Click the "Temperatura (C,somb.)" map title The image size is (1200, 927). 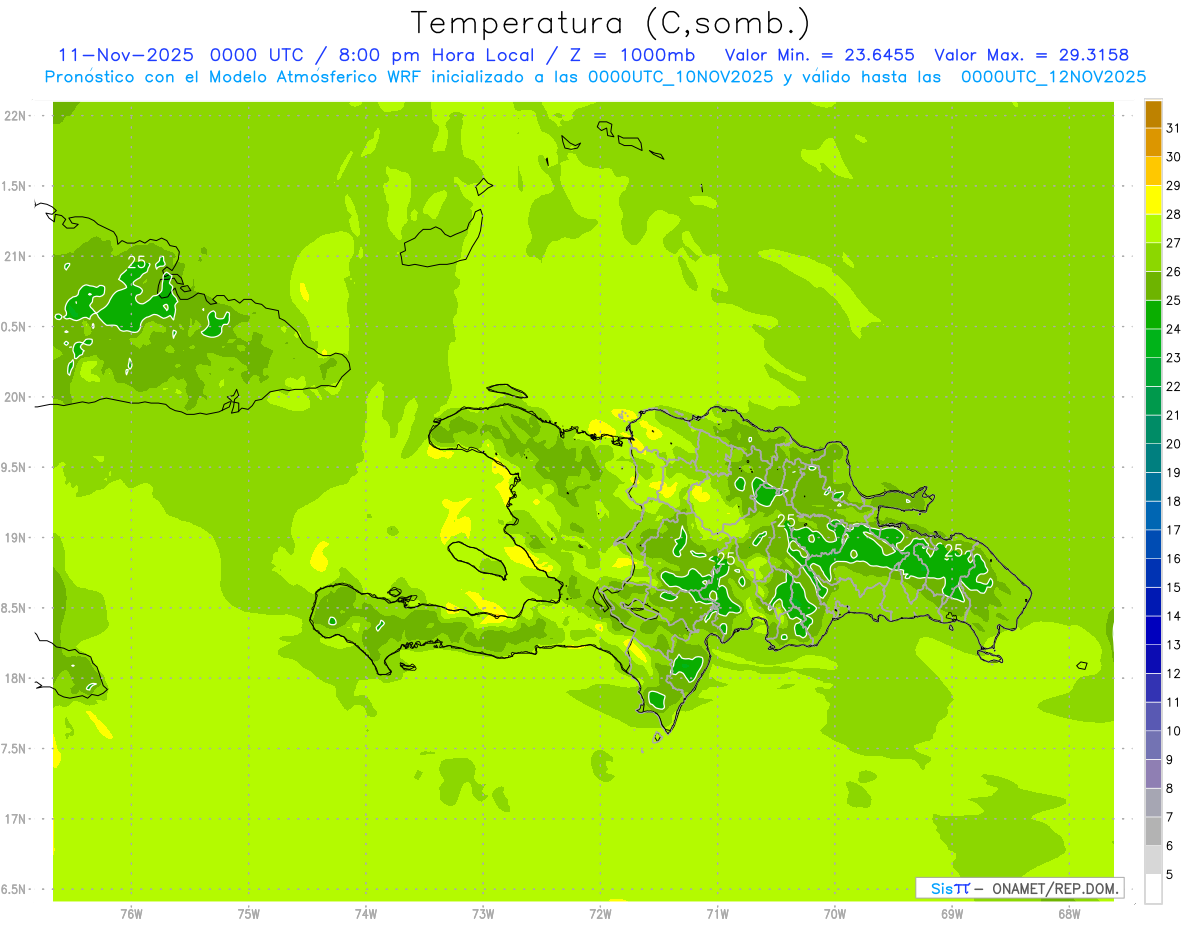tap(611, 23)
